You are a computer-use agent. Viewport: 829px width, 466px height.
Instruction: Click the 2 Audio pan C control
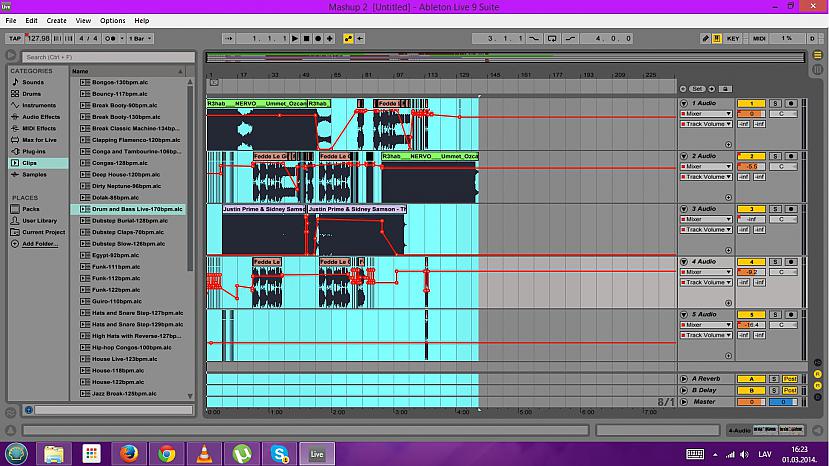783,167
